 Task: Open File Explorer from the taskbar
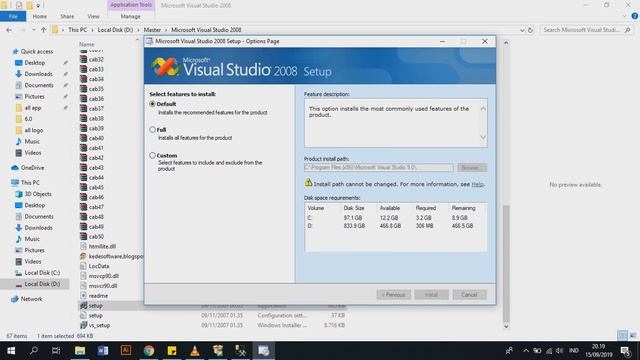[x=80, y=351]
